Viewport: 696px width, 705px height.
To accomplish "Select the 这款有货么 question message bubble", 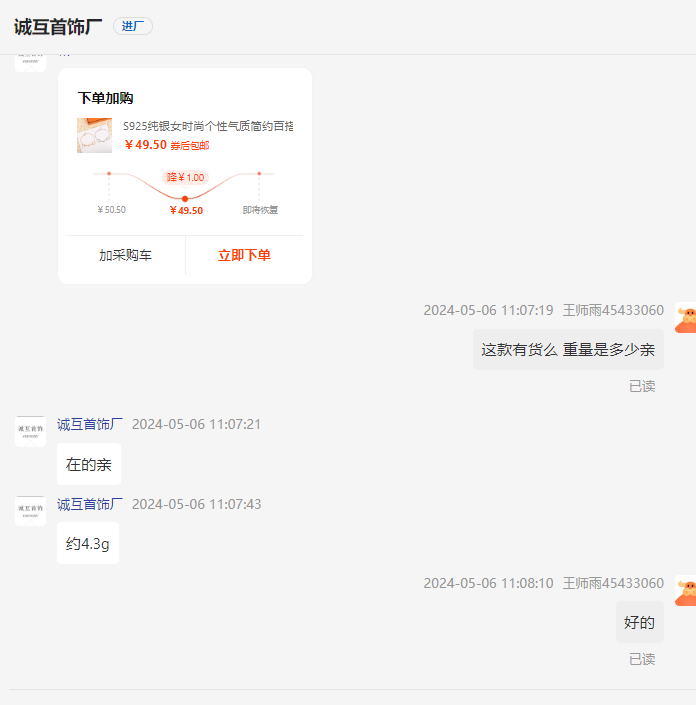I will (567, 350).
